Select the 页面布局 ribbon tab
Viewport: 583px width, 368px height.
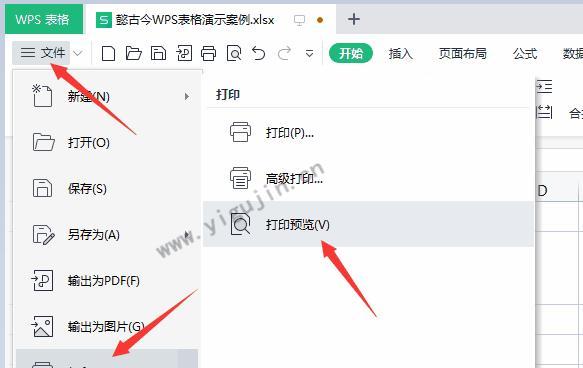[463, 54]
